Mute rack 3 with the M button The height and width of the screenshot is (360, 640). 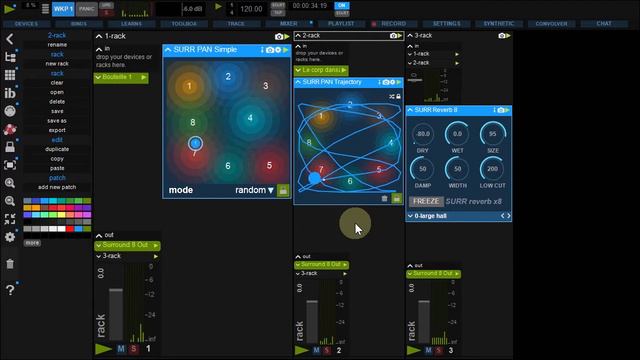[428, 350]
